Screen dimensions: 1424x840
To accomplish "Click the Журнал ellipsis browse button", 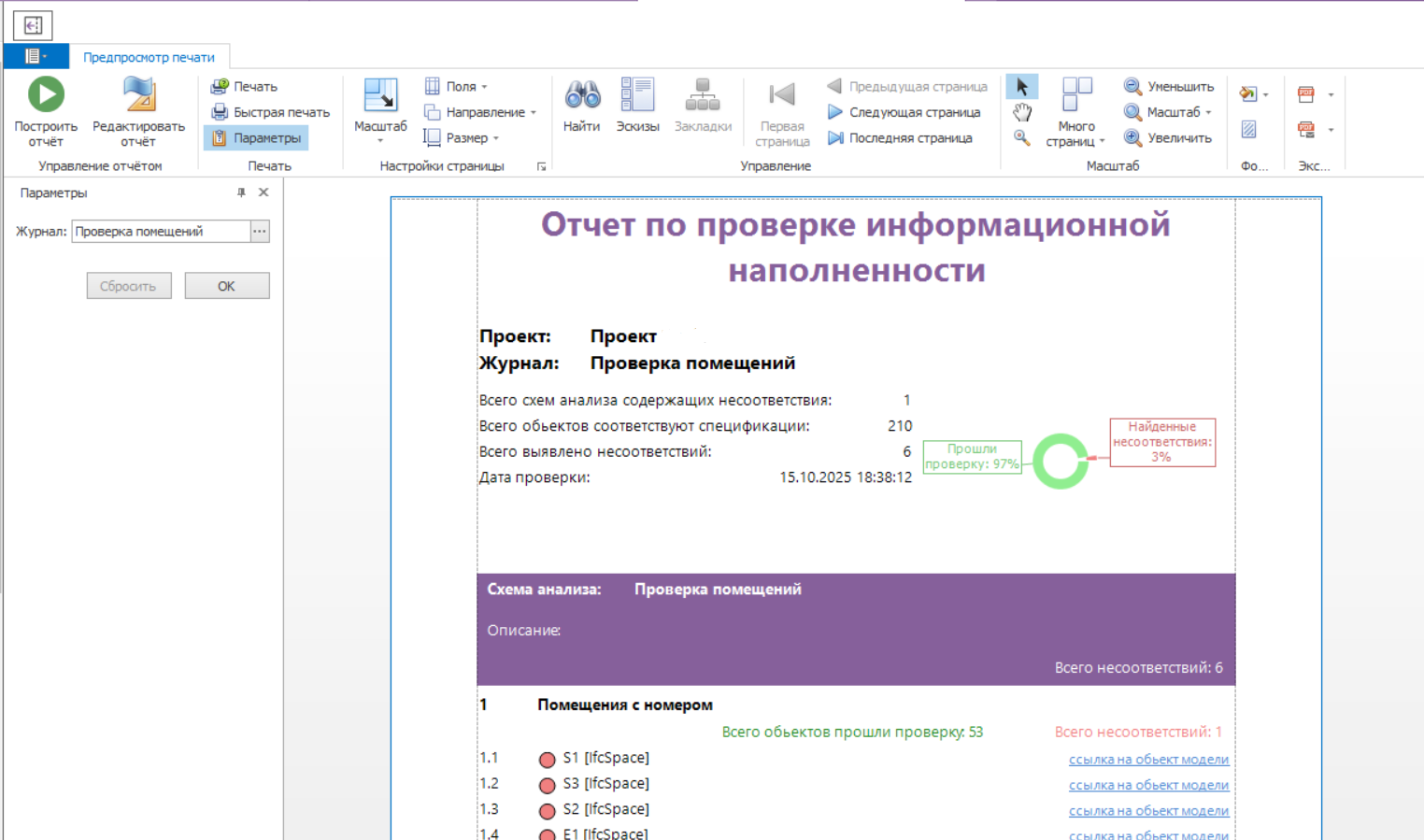I will point(260,232).
